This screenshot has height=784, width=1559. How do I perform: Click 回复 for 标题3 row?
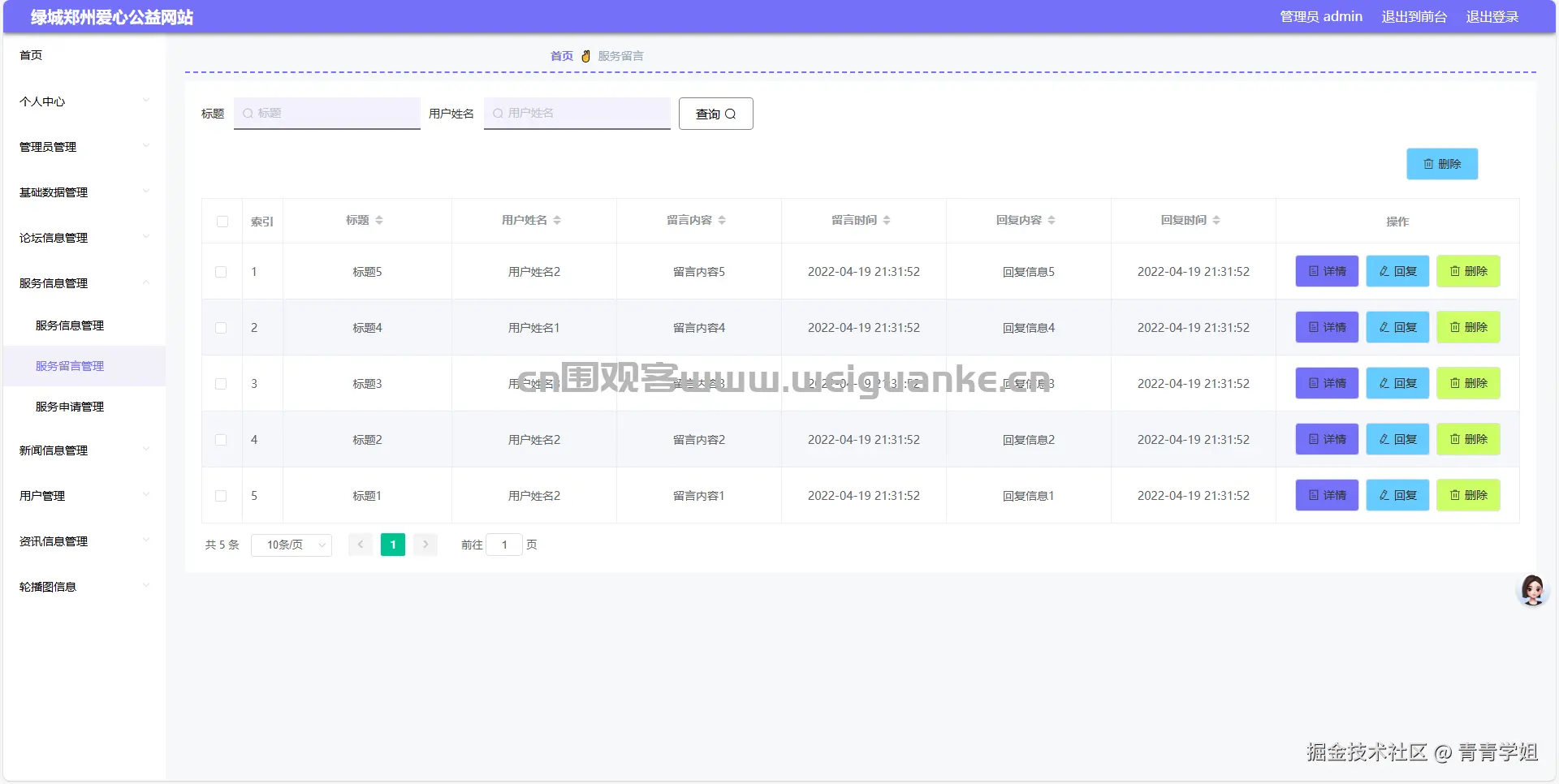(x=1397, y=384)
